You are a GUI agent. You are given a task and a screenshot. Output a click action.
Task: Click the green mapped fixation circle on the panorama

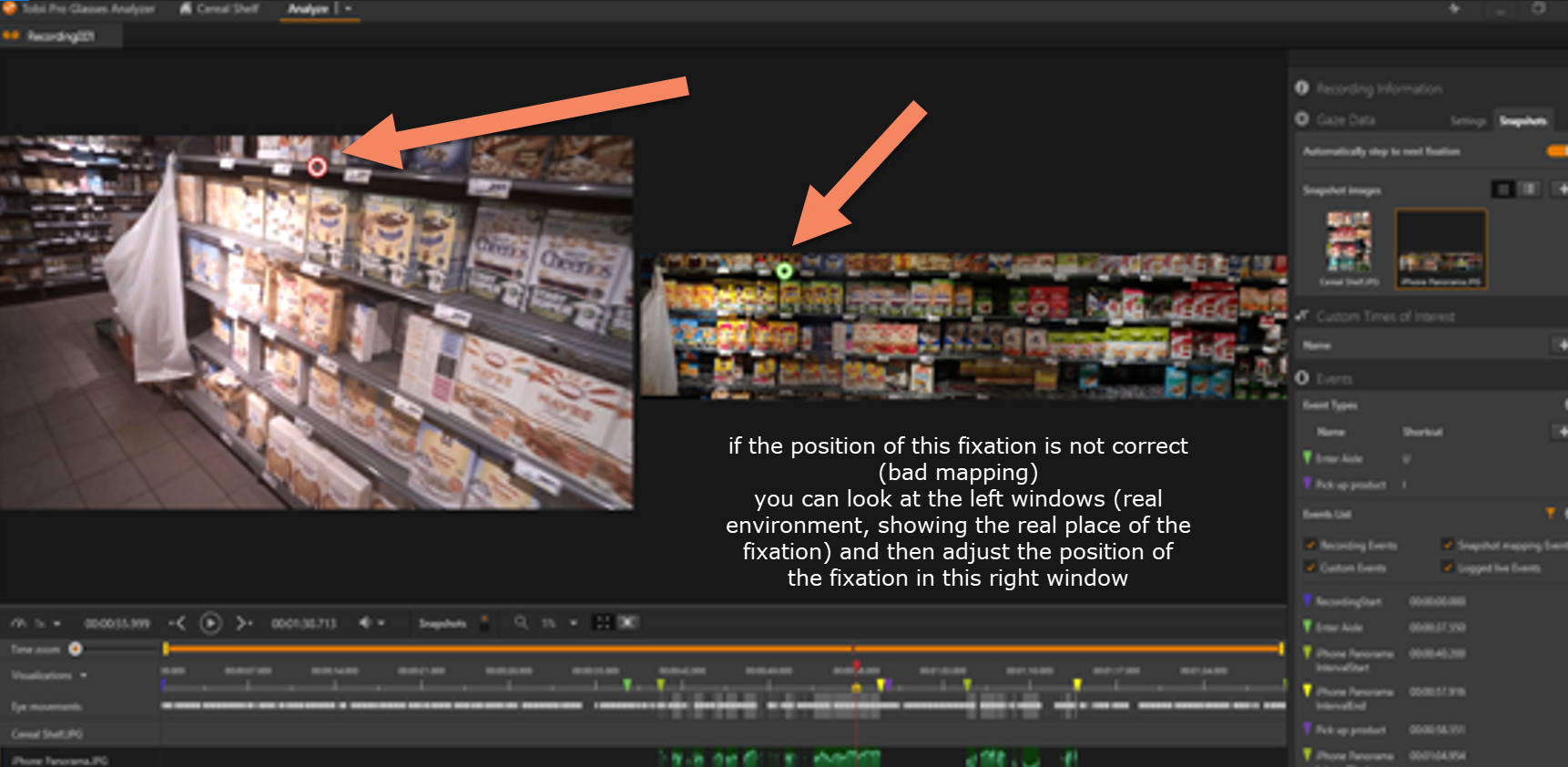click(x=784, y=271)
